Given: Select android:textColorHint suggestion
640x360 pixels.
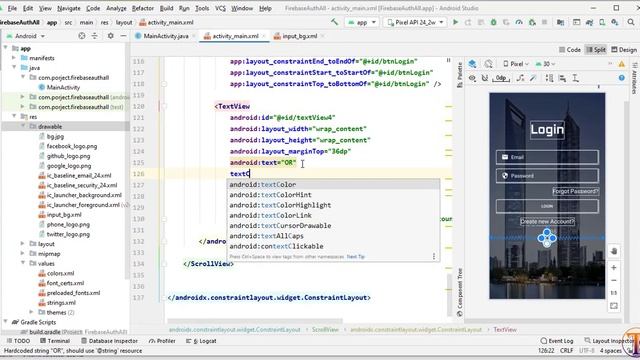Looking at the screenshot, I should tap(333, 195).
